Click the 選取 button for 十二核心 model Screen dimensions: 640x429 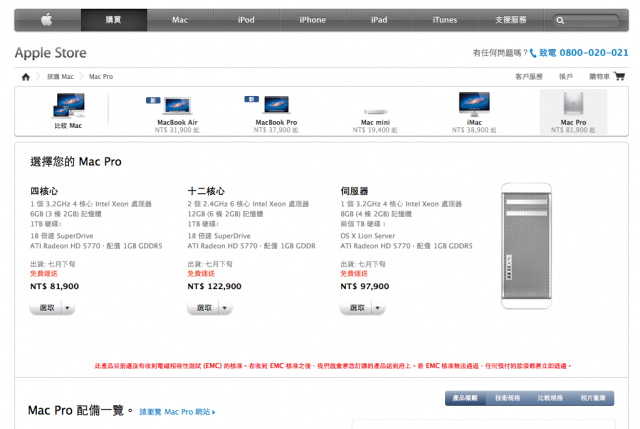coord(203,308)
